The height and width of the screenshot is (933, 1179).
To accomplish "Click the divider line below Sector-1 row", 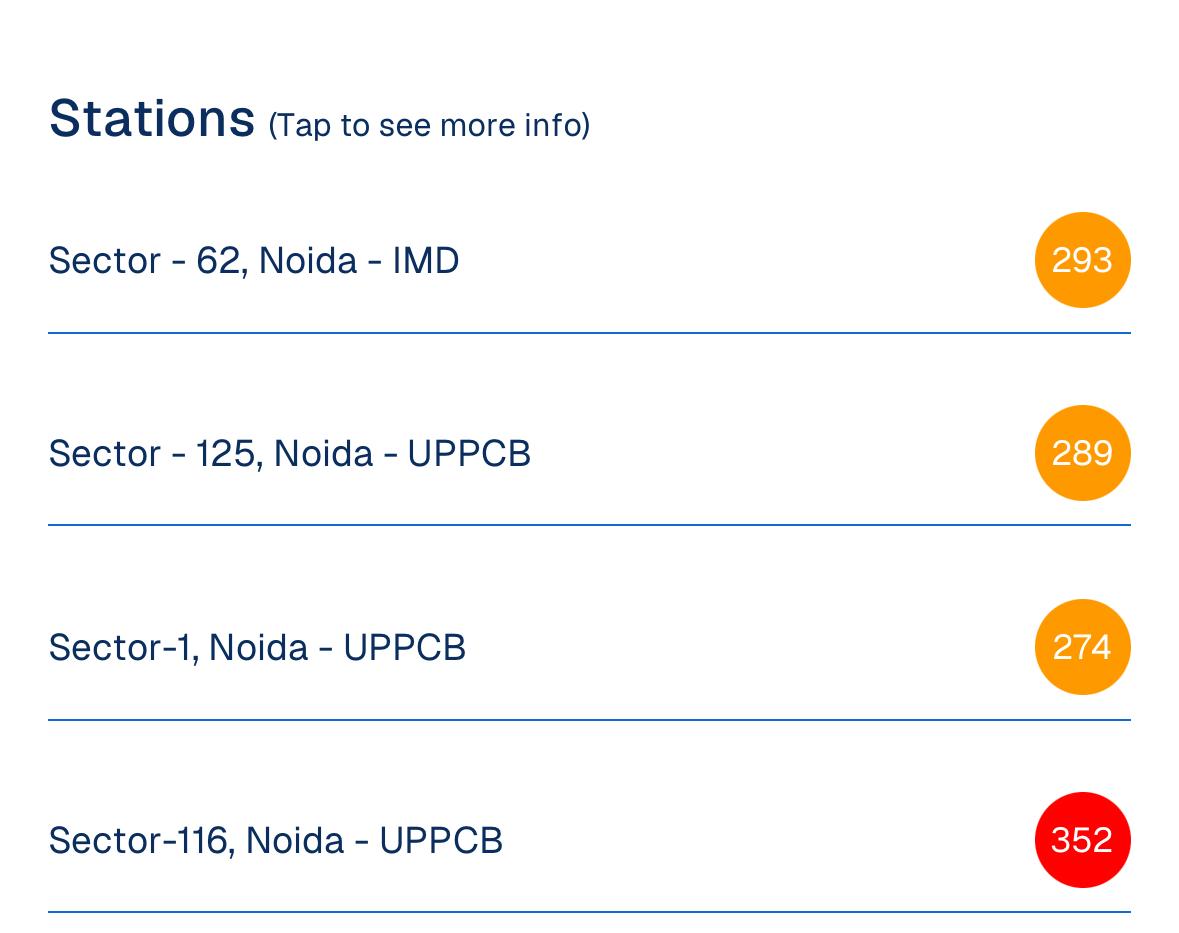I will pyautogui.click(x=589, y=719).
